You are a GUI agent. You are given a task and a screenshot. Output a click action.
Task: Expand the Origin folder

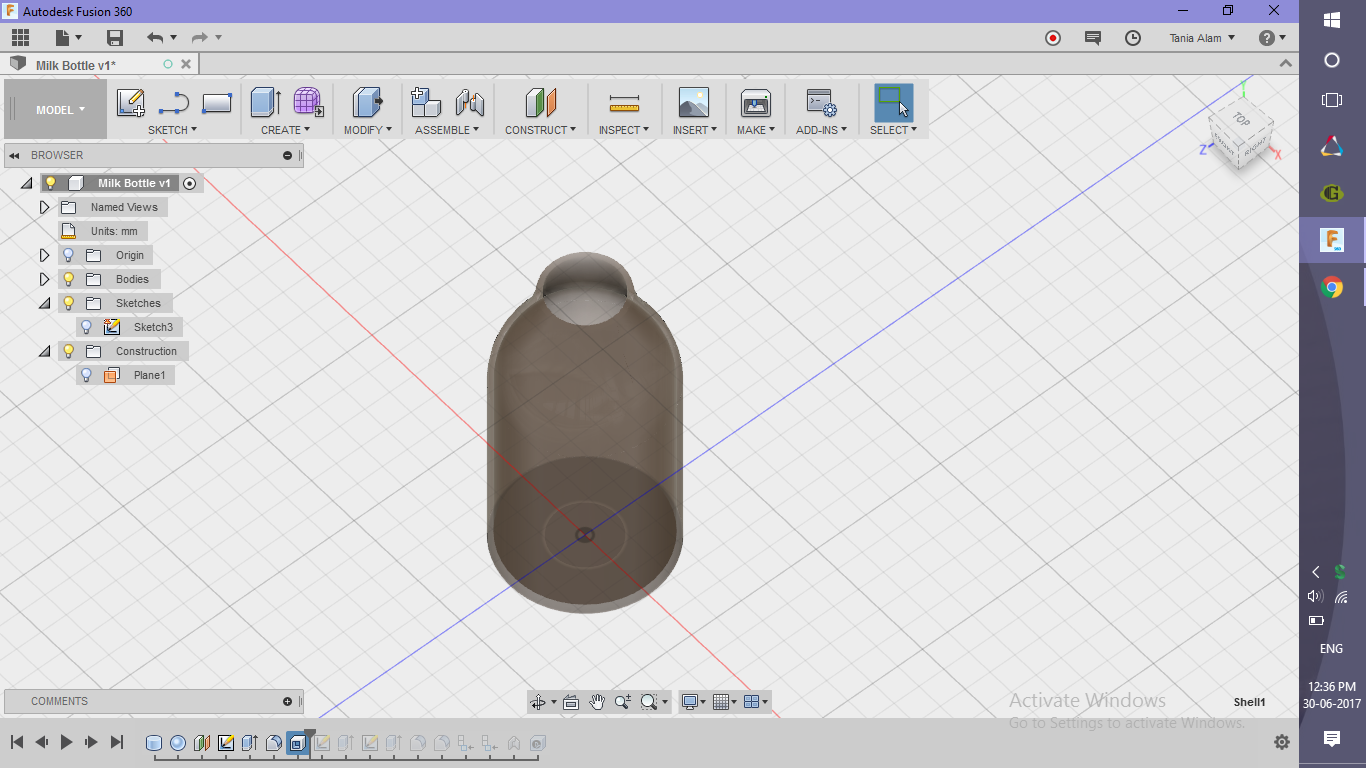point(44,255)
